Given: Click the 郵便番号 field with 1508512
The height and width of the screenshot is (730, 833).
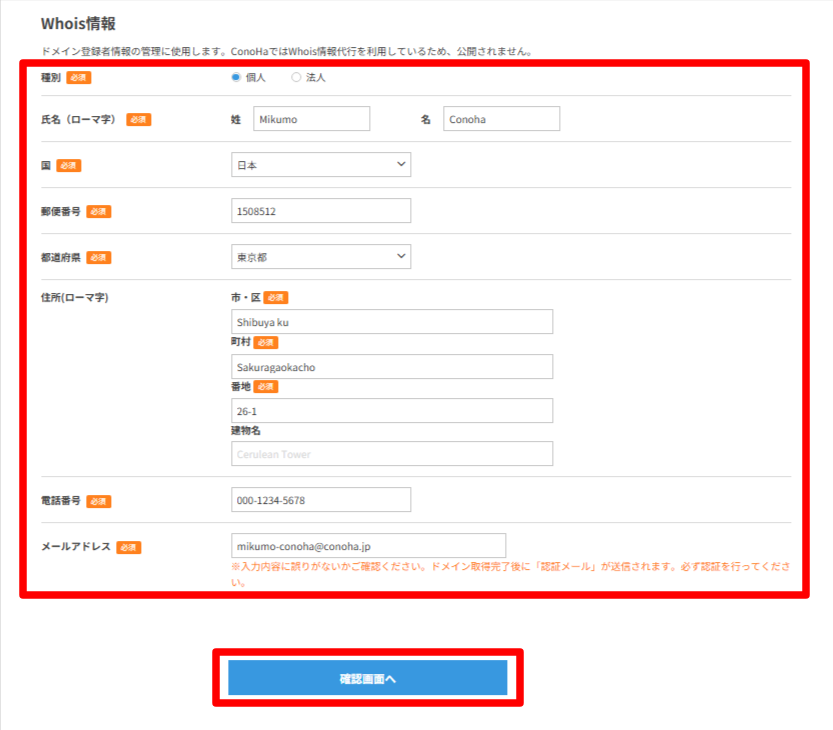Looking at the screenshot, I should click(x=320, y=211).
